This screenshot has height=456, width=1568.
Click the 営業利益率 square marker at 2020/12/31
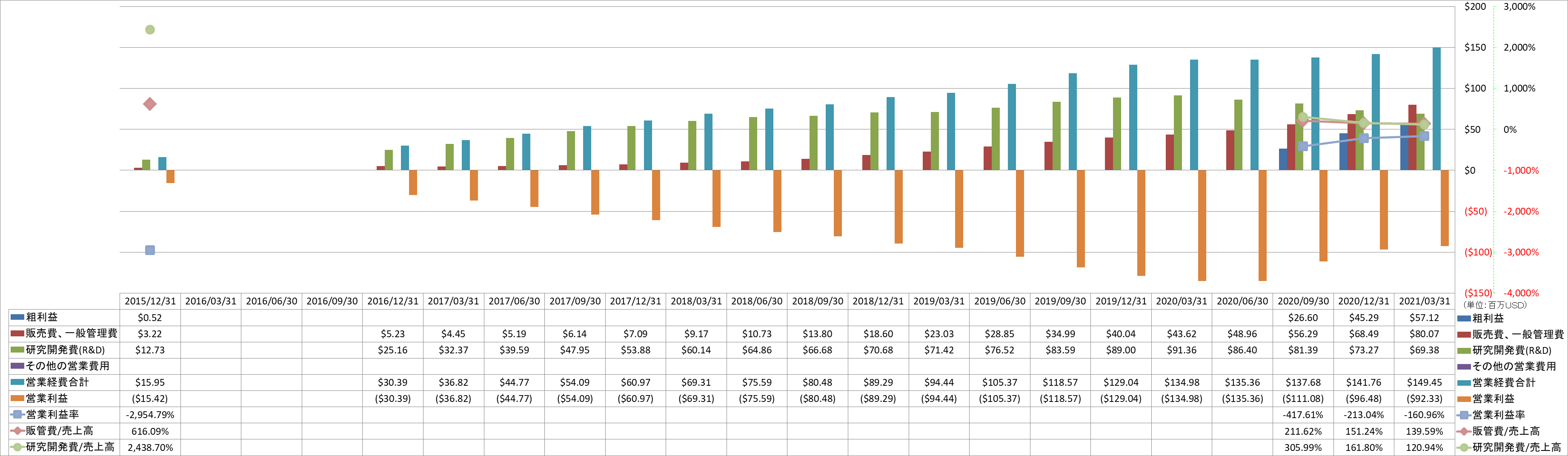(1363, 138)
